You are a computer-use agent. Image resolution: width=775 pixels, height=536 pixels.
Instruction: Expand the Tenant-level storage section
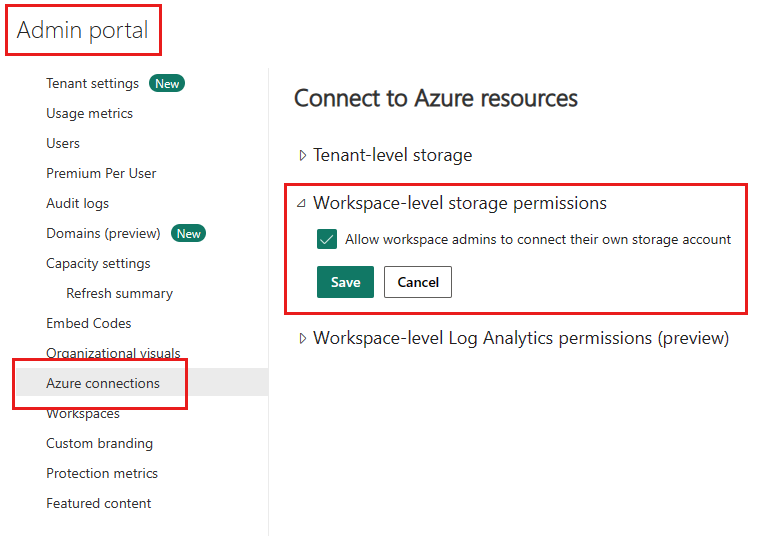(x=303, y=156)
